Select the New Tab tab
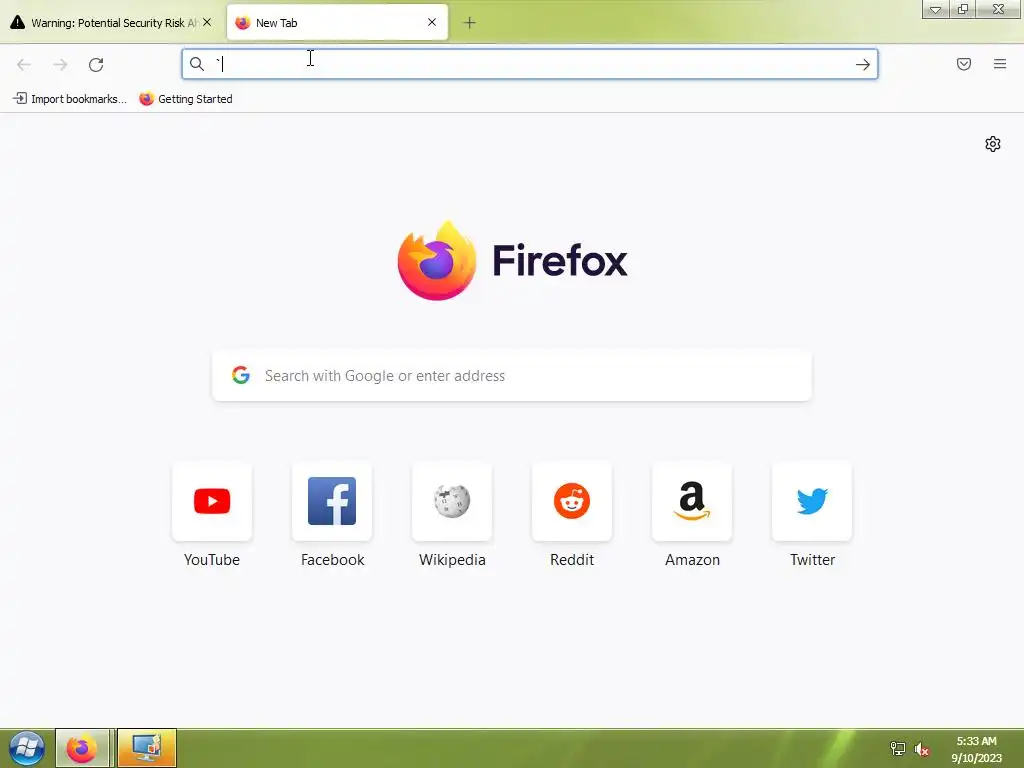1024x768 pixels. [x=337, y=23]
